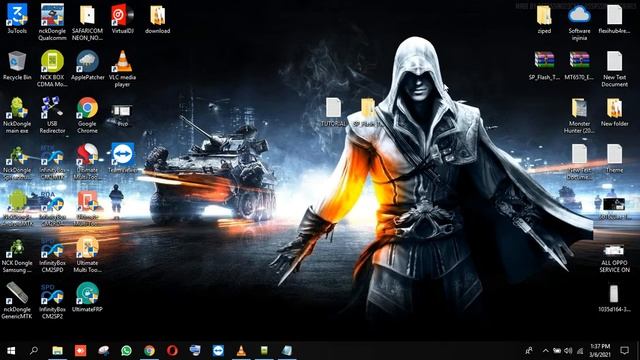Open the UltimateFRP shortcut

click(87, 297)
